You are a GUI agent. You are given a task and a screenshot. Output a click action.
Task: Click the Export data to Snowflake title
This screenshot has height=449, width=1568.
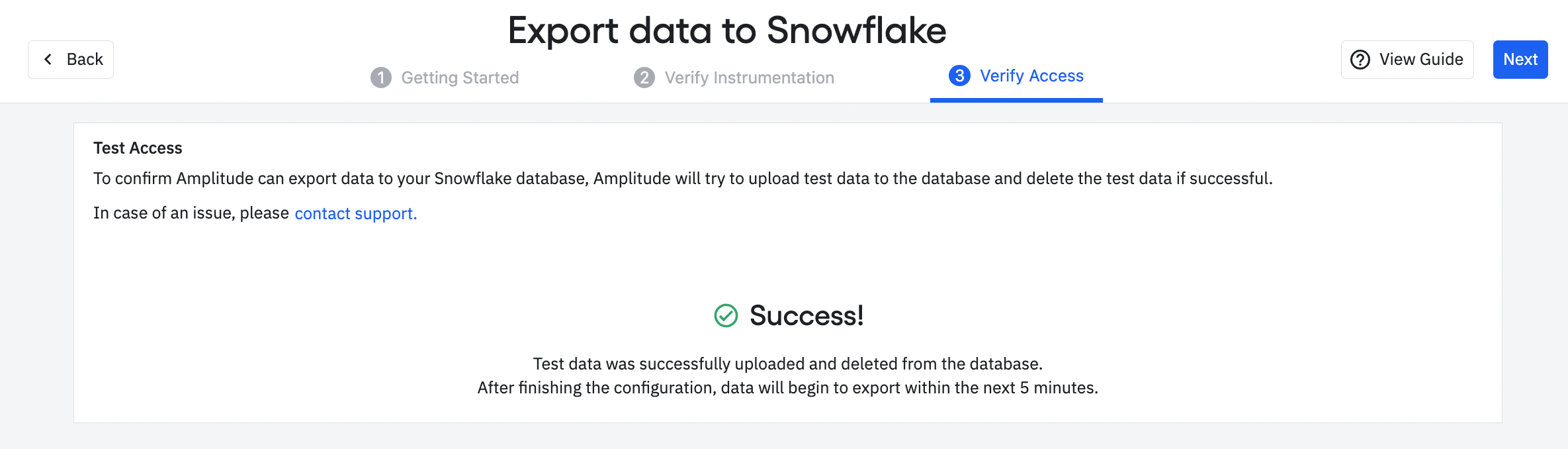tap(727, 30)
